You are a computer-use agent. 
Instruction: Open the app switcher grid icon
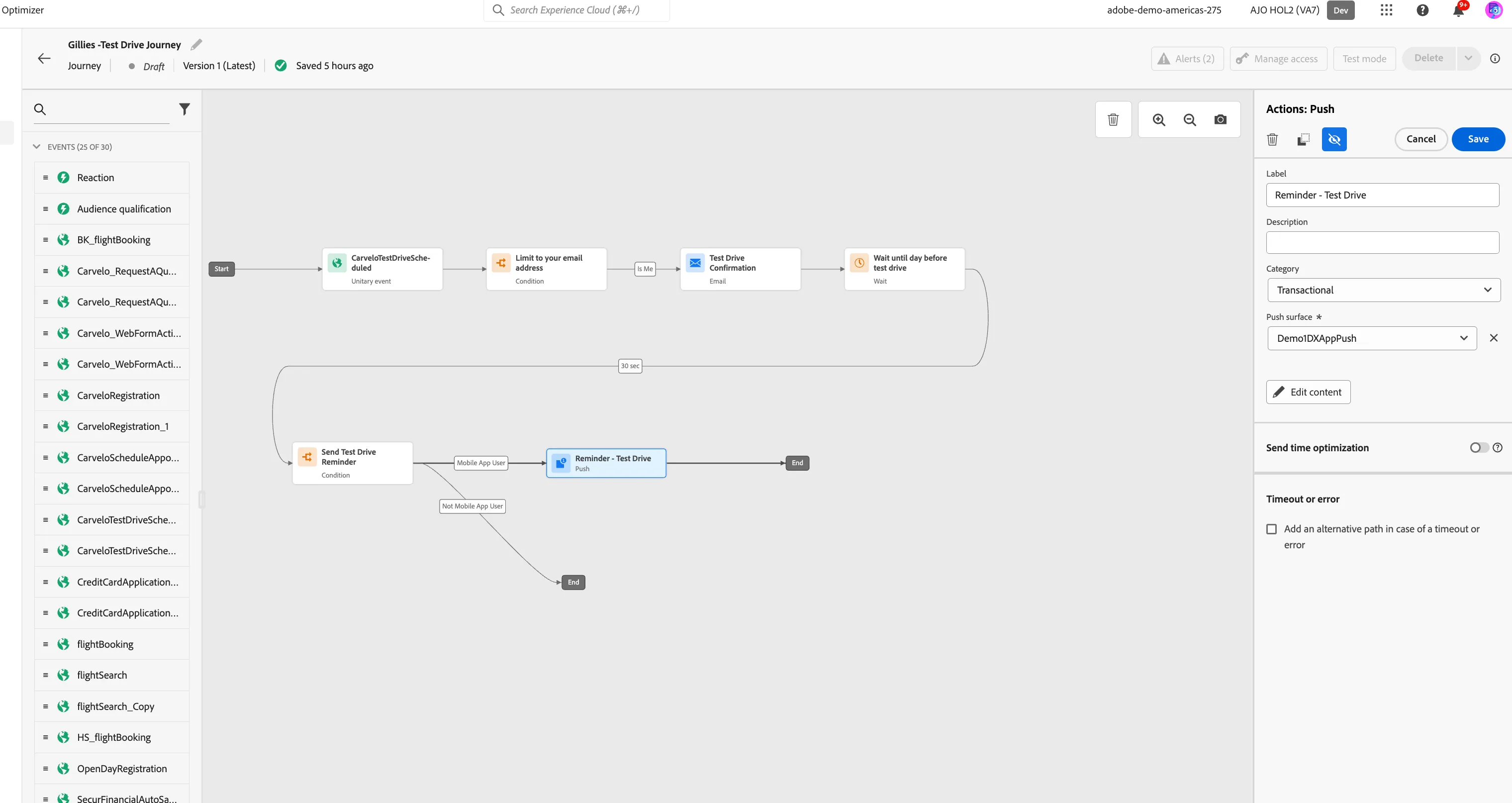point(1386,10)
